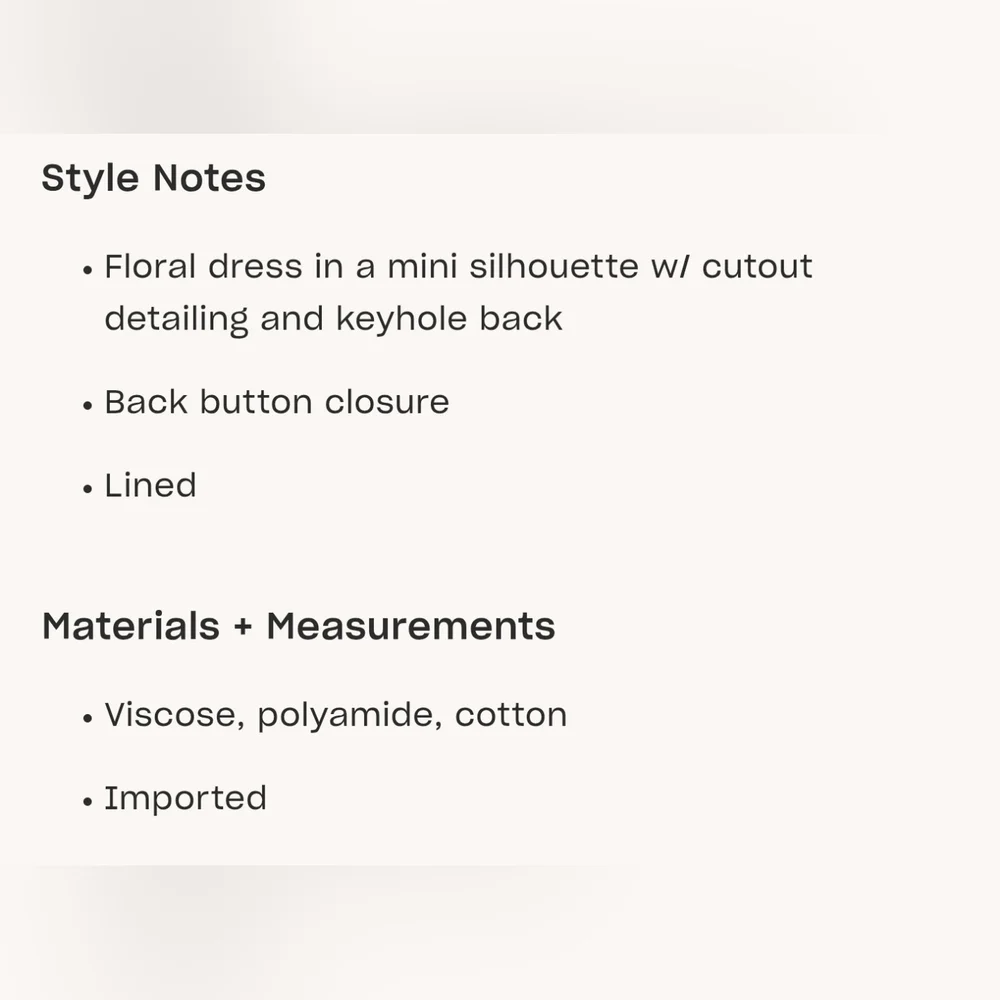
Task: Click the 'Lined' list item
Action: [x=151, y=485]
